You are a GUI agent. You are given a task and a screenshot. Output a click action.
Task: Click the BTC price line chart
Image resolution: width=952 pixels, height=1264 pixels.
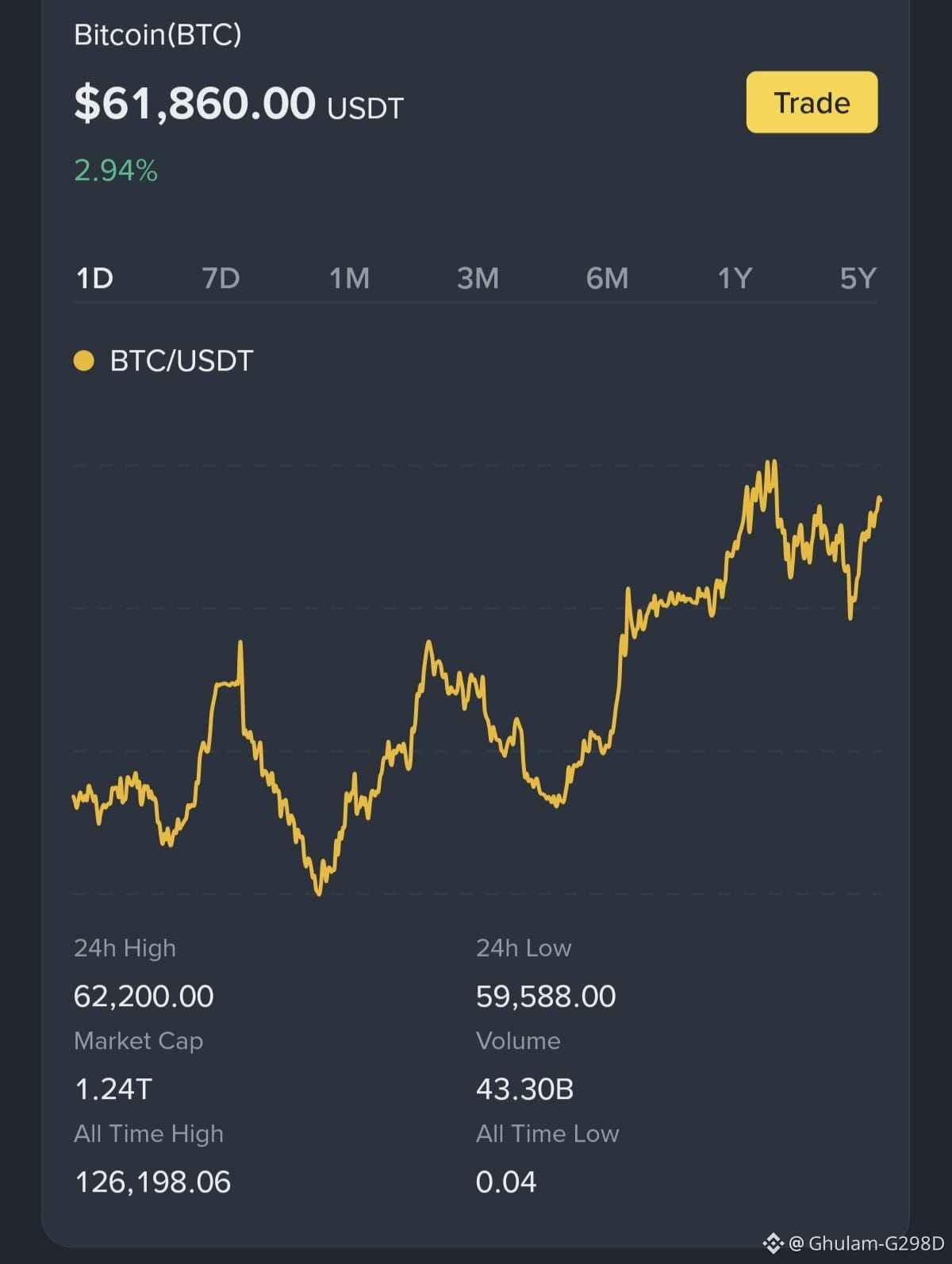(x=476, y=678)
